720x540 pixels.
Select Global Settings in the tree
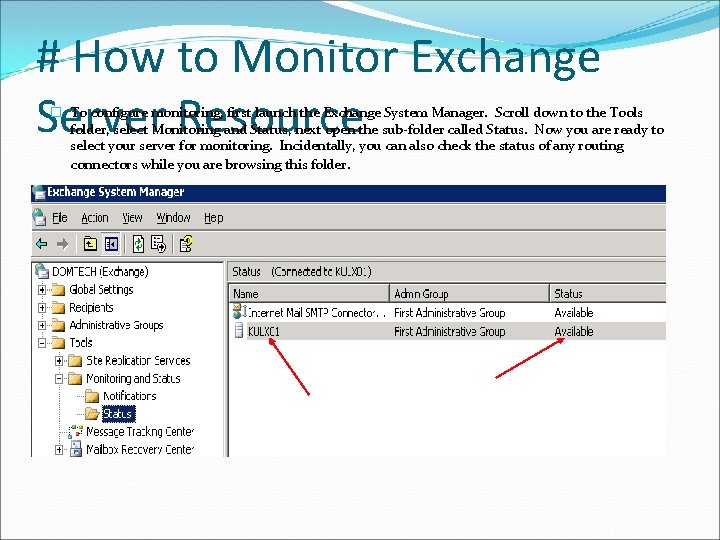[101, 290]
